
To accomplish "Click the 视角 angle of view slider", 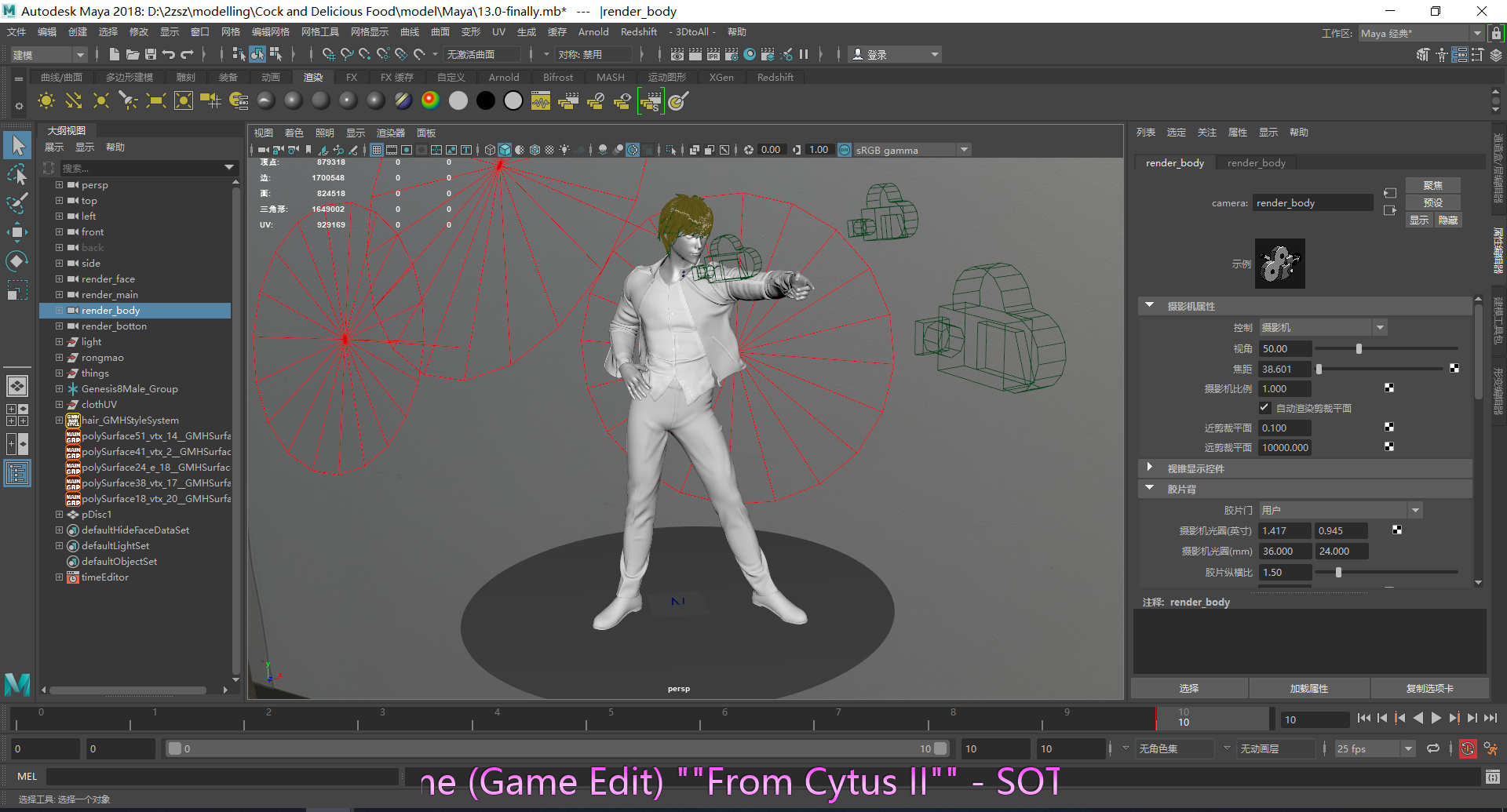I will click(1359, 349).
